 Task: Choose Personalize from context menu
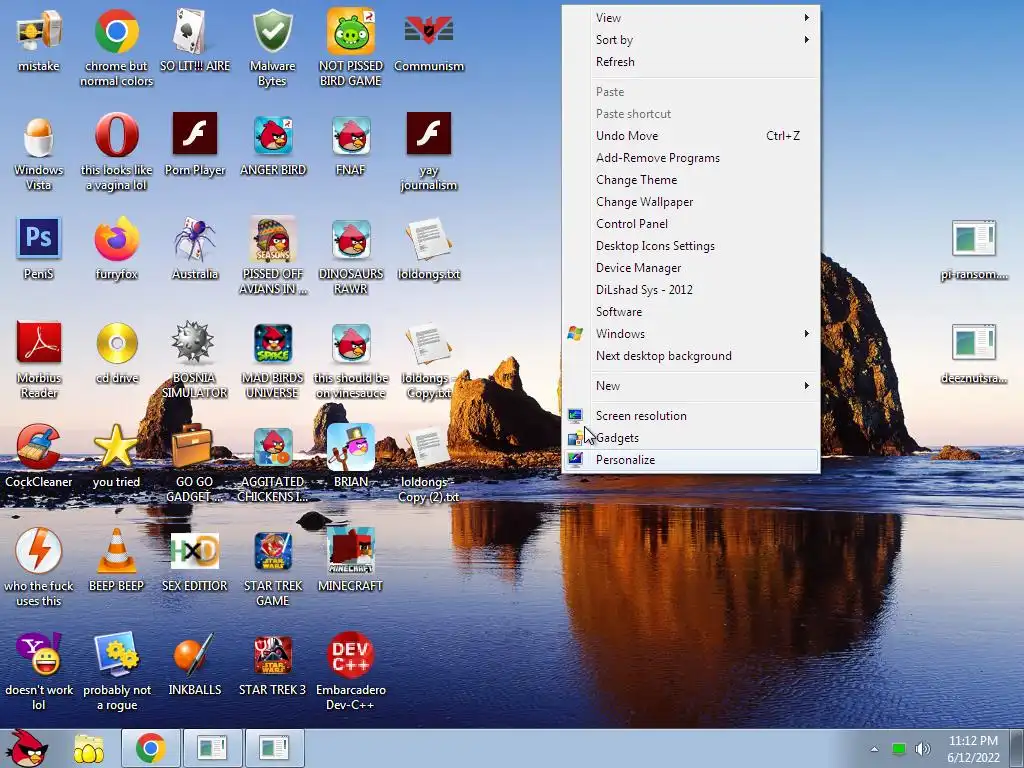coord(691,460)
